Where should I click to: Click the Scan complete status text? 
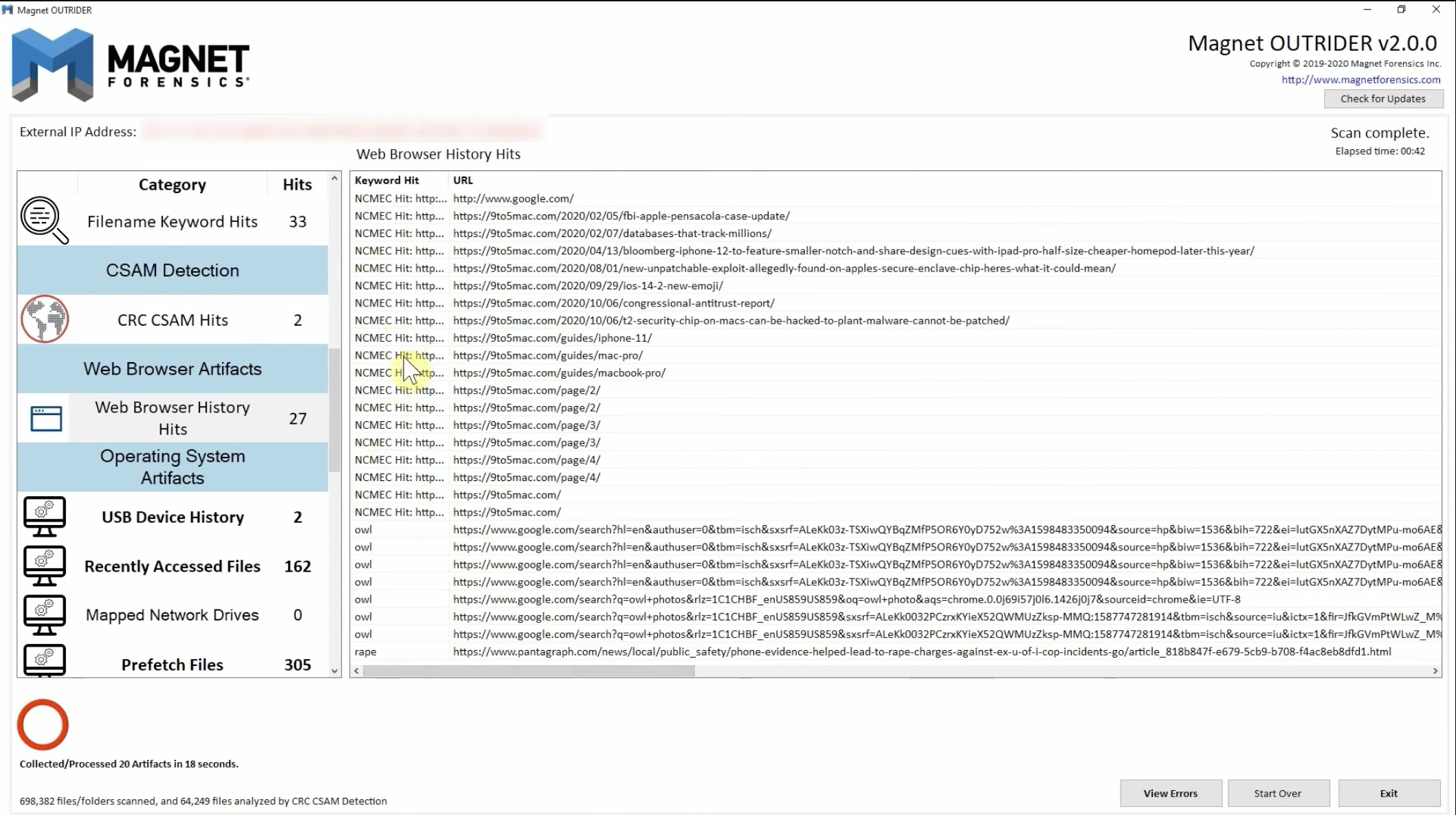pos(1380,133)
